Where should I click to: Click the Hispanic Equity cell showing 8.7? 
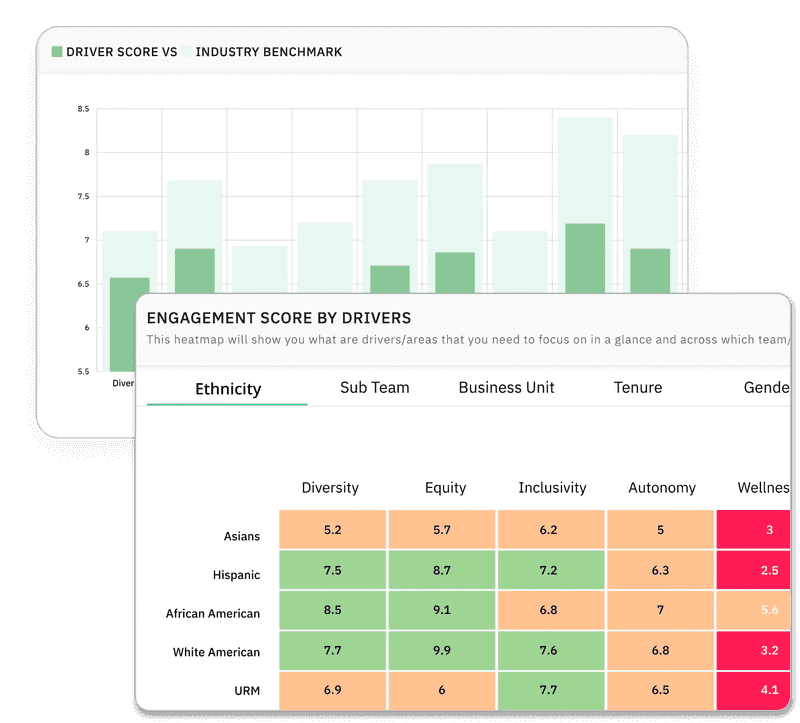coord(442,570)
